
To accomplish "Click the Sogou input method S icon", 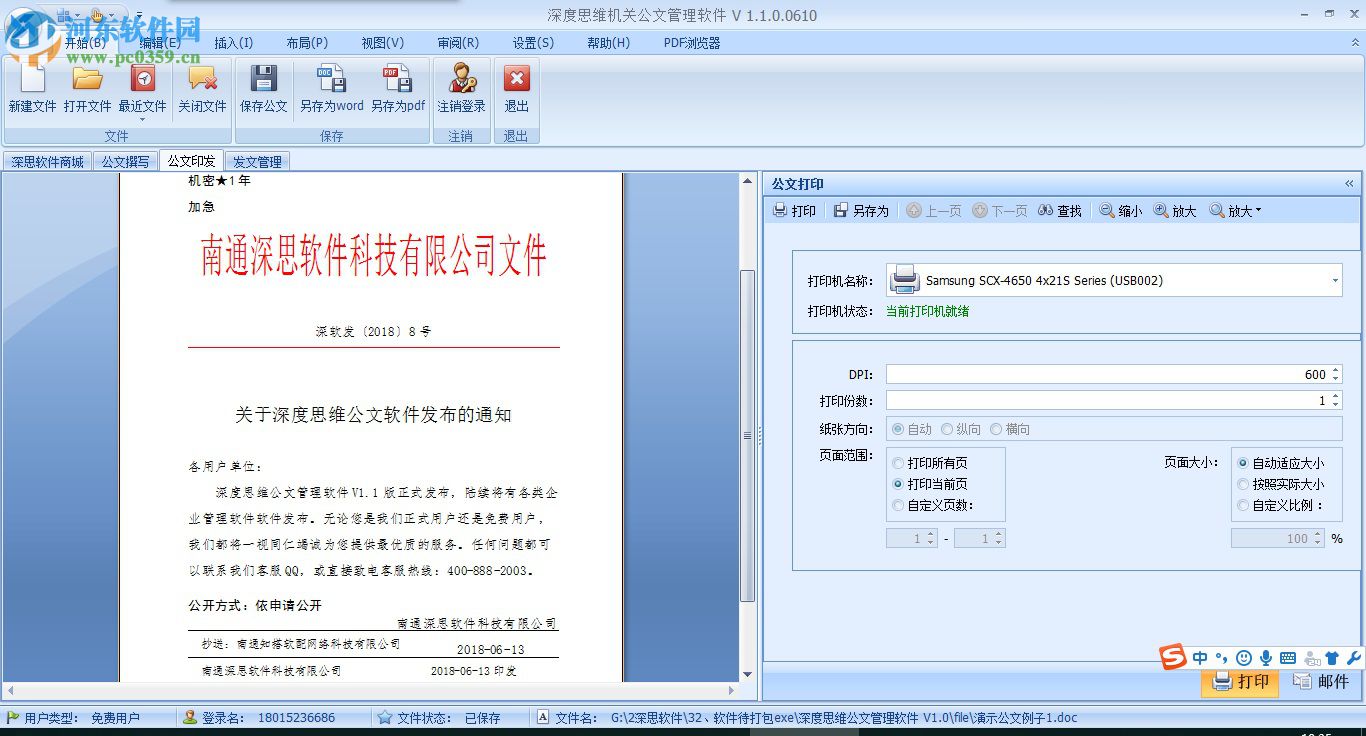I will [x=1173, y=657].
